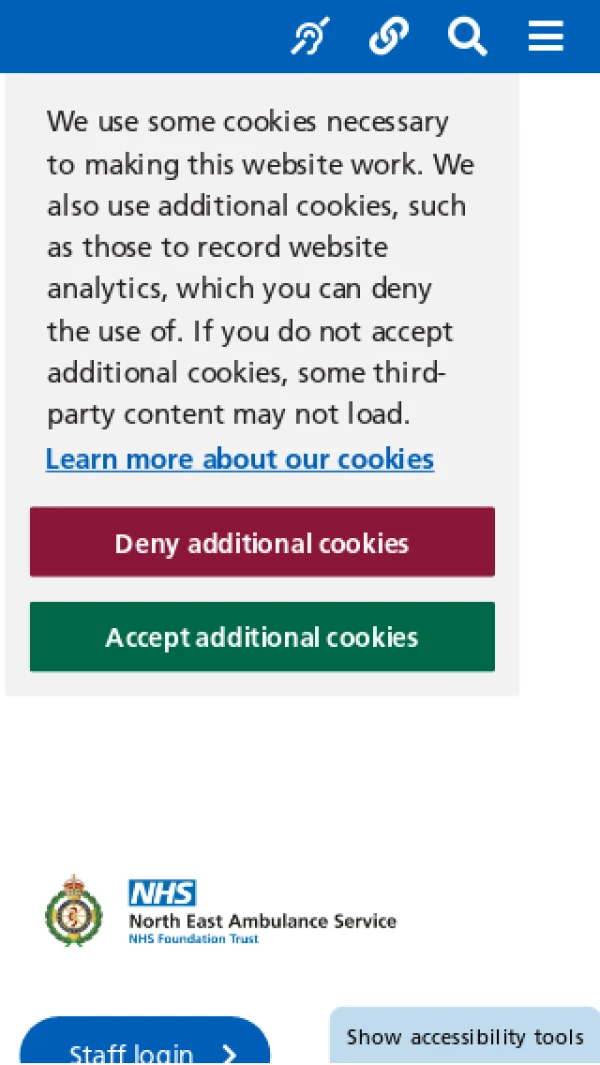
Task: Open the chain link icon in header
Action: tap(388, 37)
